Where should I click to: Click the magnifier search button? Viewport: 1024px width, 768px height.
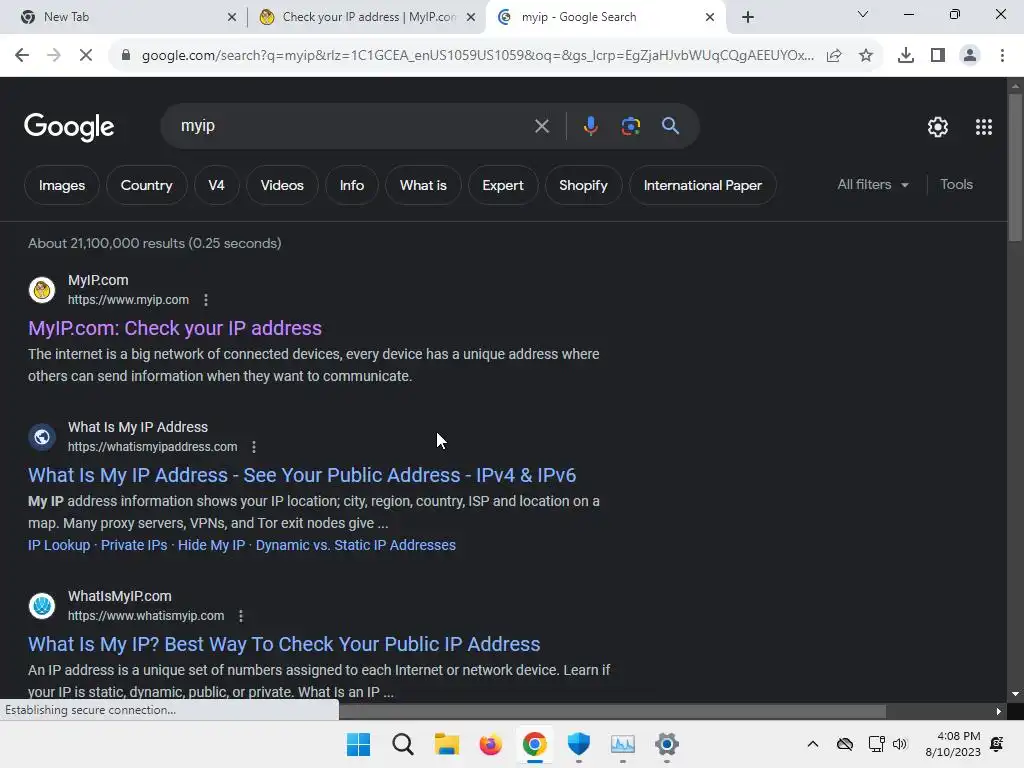pos(671,125)
